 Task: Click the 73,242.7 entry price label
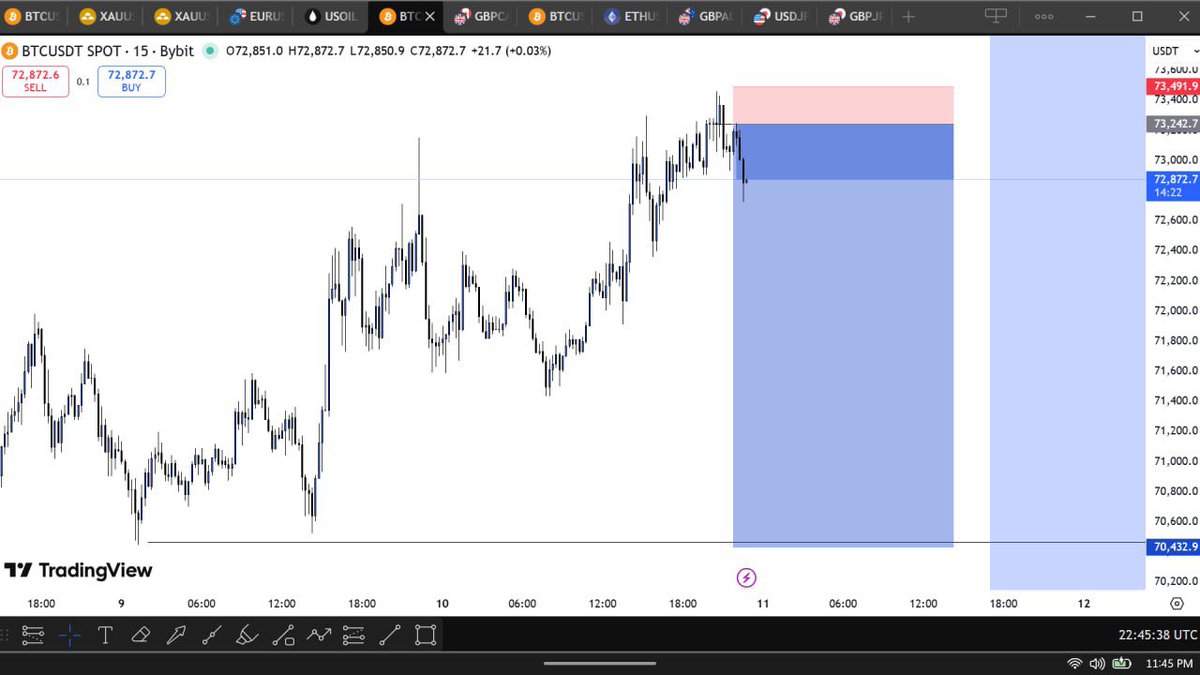point(1175,124)
